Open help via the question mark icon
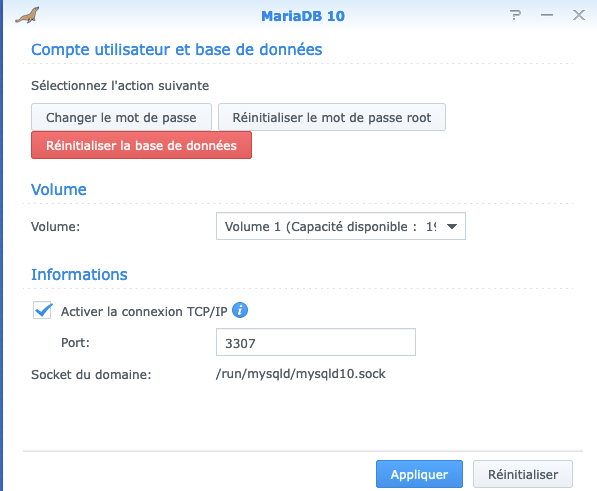 point(515,15)
